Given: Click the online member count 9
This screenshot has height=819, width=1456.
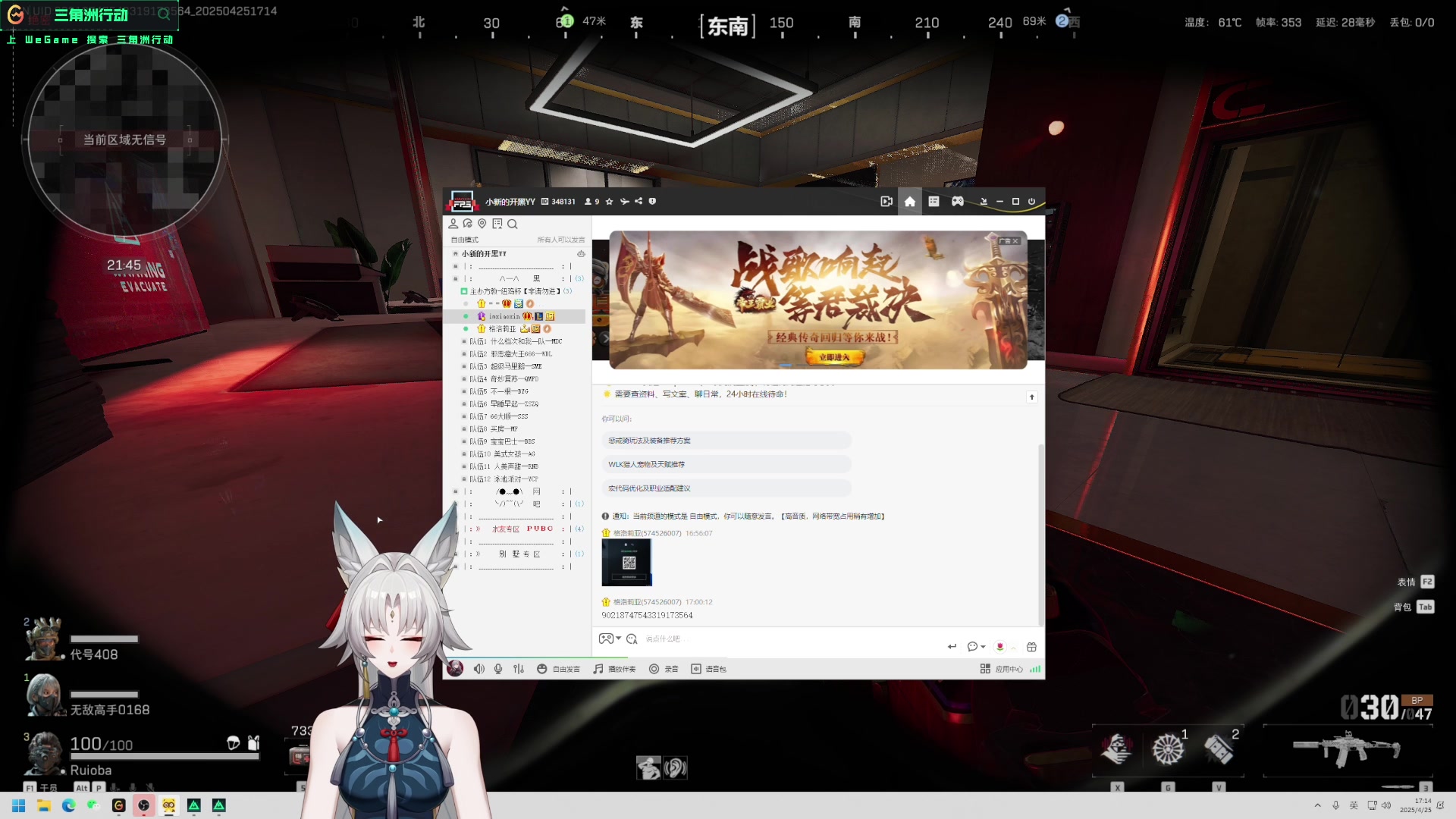Looking at the screenshot, I should [x=592, y=202].
